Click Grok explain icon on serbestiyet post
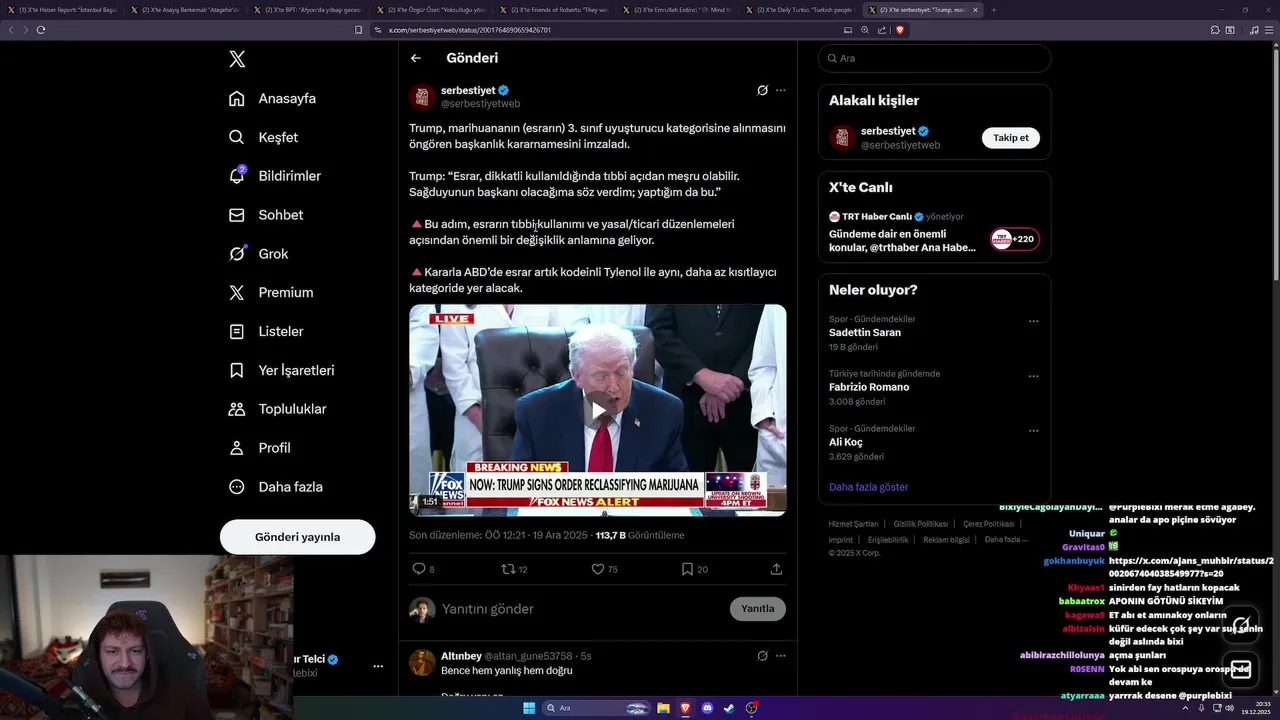This screenshot has height=720, width=1280. click(762, 90)
